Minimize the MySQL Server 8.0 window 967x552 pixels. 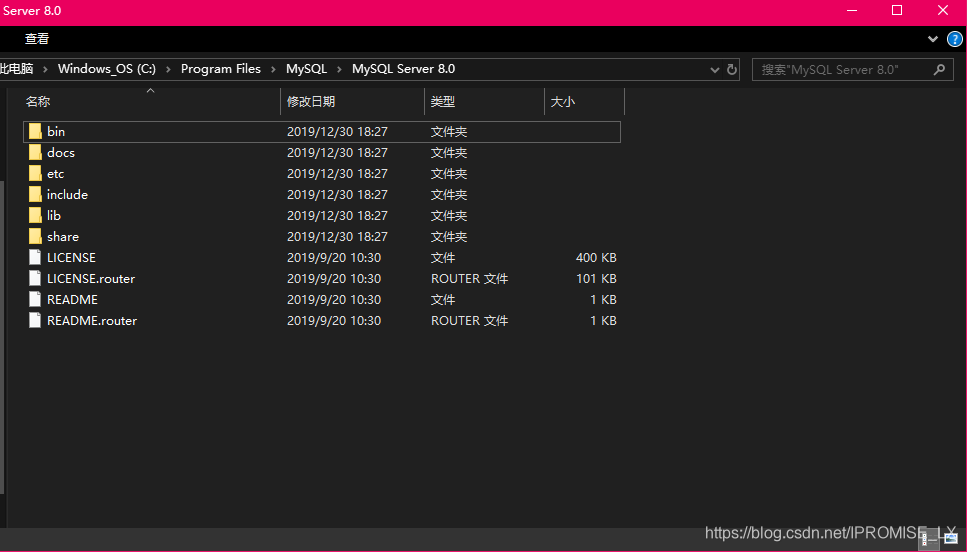click(852, 10)
